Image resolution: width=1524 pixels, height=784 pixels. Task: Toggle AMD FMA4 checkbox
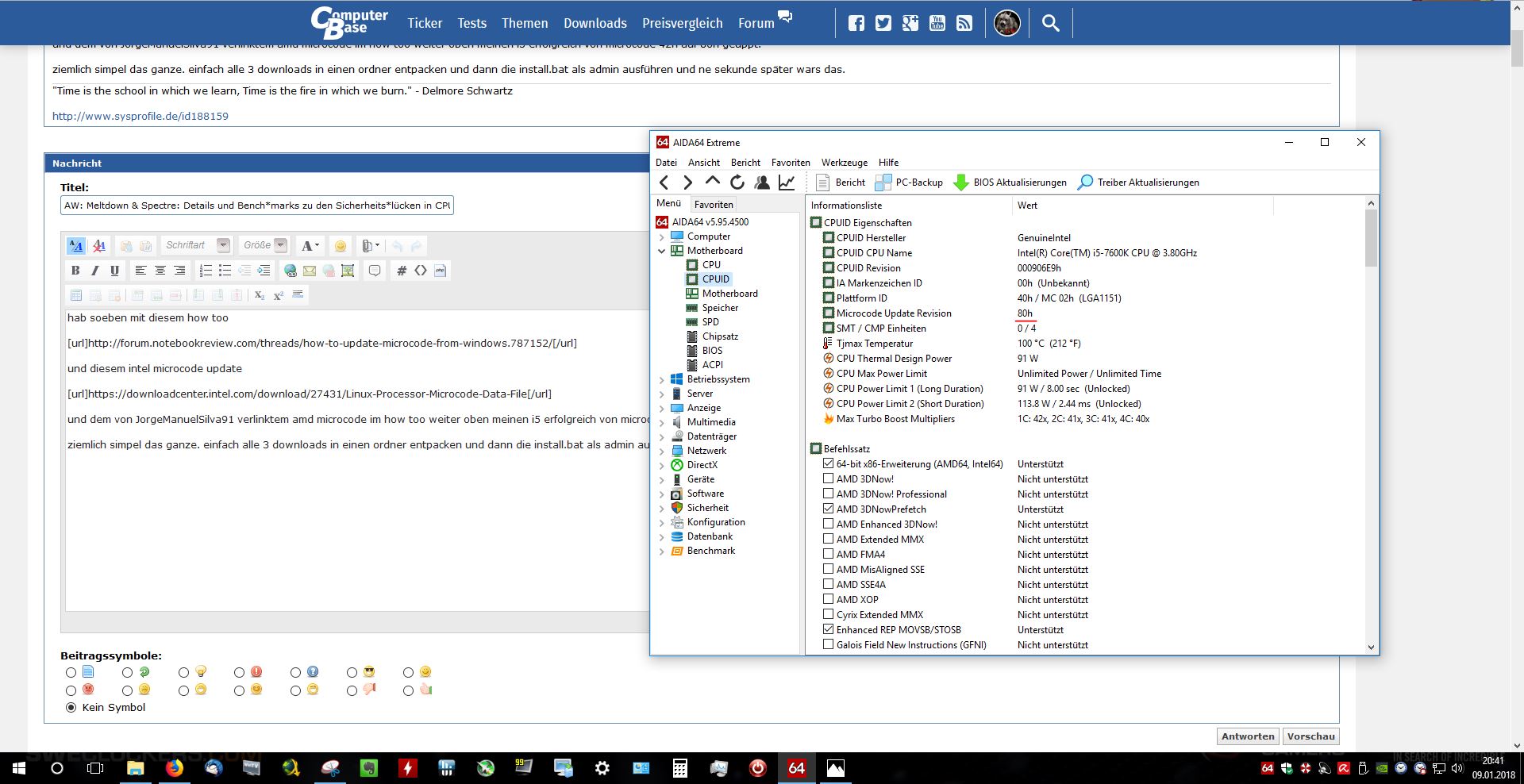pyautogui.click(x=829, y=555)
